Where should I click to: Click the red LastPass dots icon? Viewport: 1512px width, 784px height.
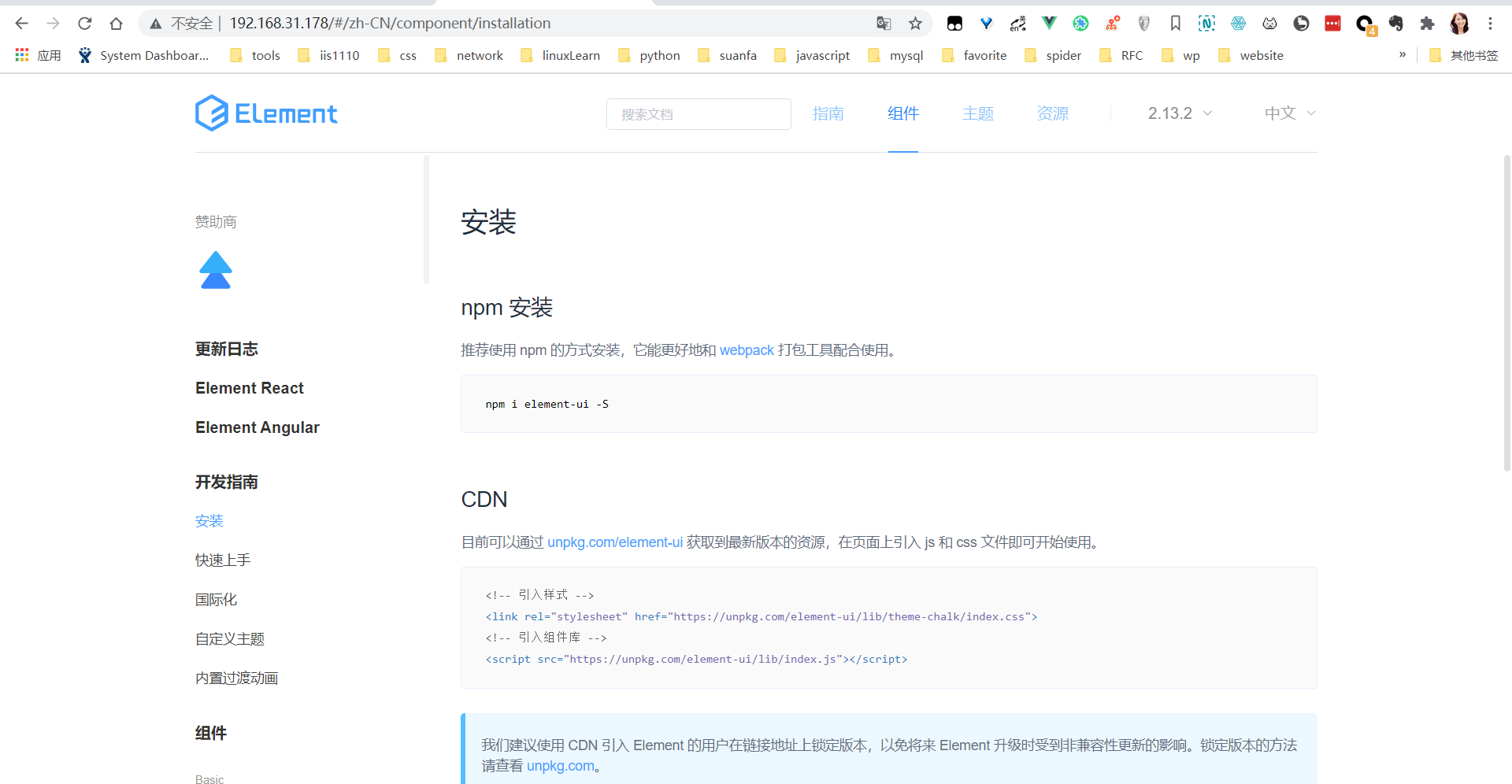1332,24
